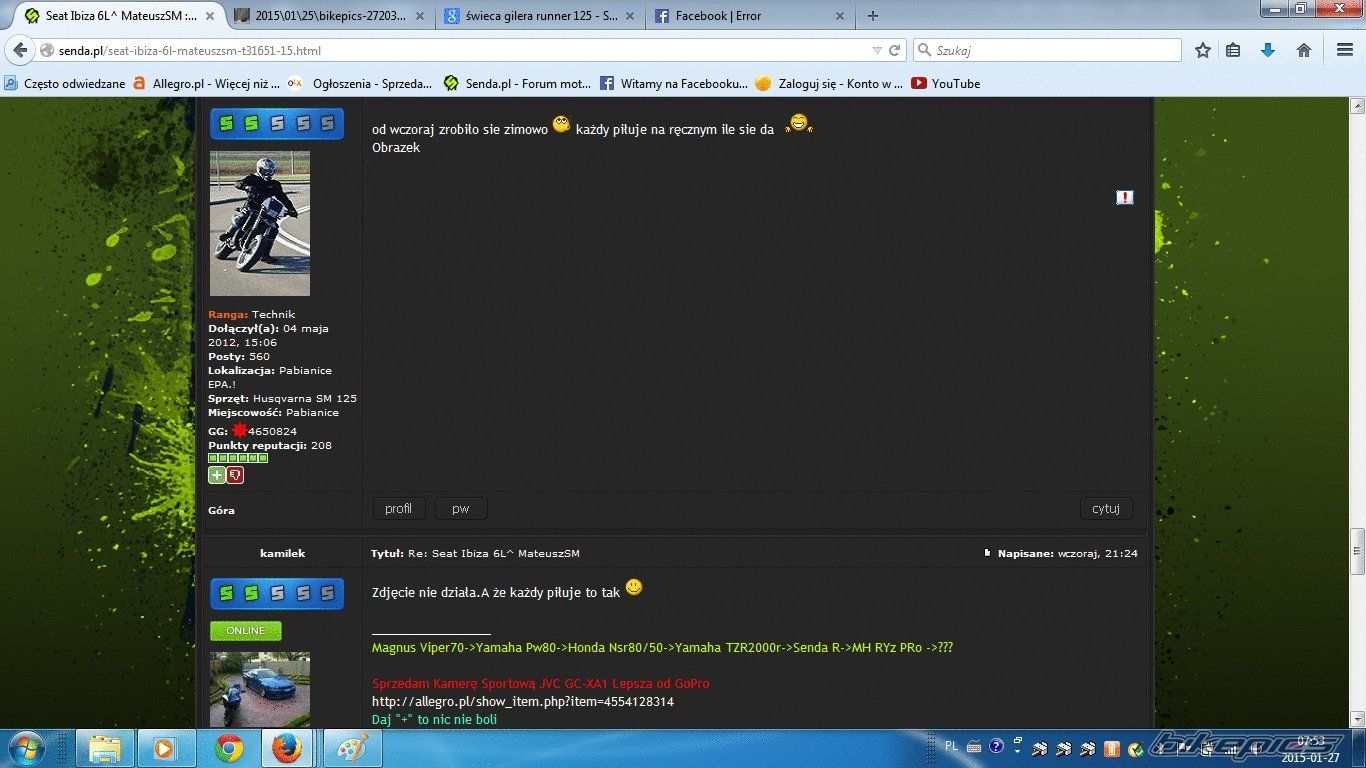Open the Obrazek link in the post

tap(396, 148)
